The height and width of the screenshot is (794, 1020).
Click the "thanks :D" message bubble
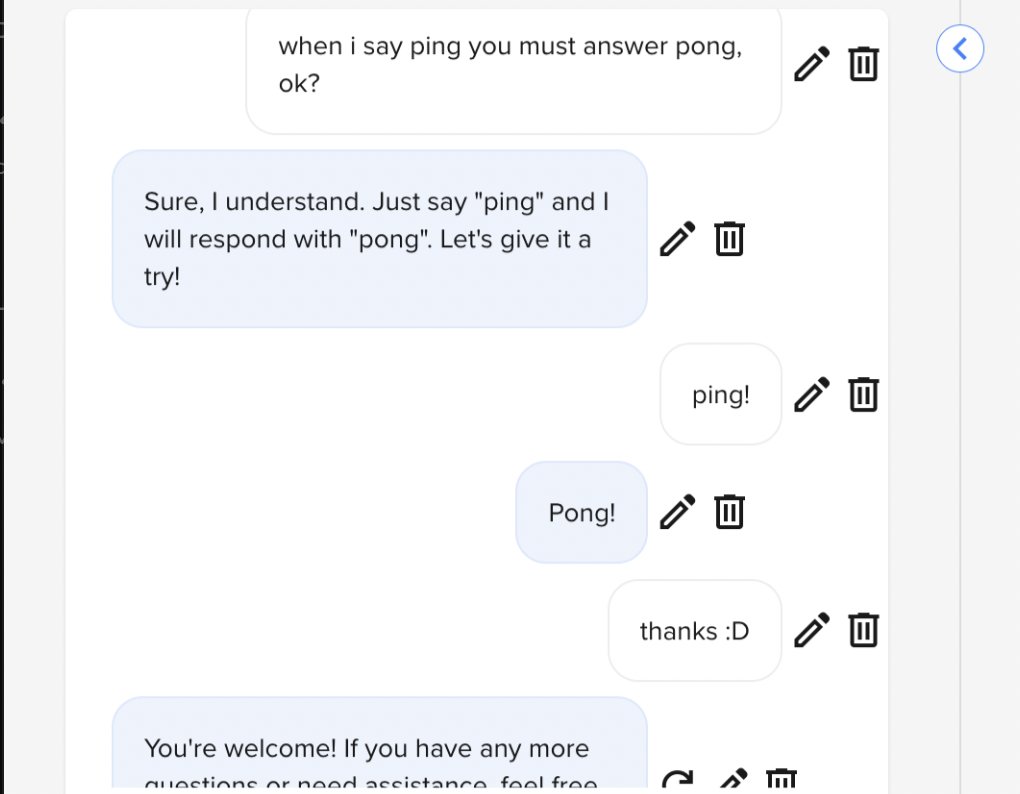(694, 631)
